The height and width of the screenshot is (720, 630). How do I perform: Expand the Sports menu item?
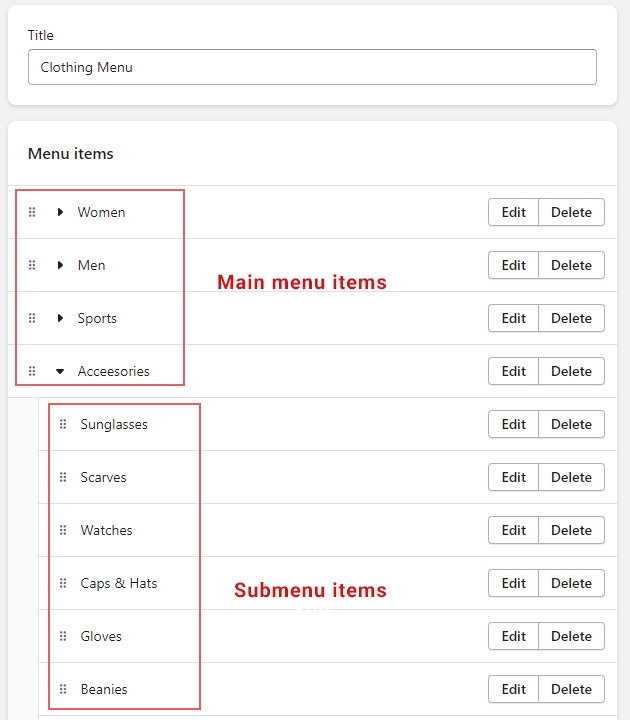(60, 318)
